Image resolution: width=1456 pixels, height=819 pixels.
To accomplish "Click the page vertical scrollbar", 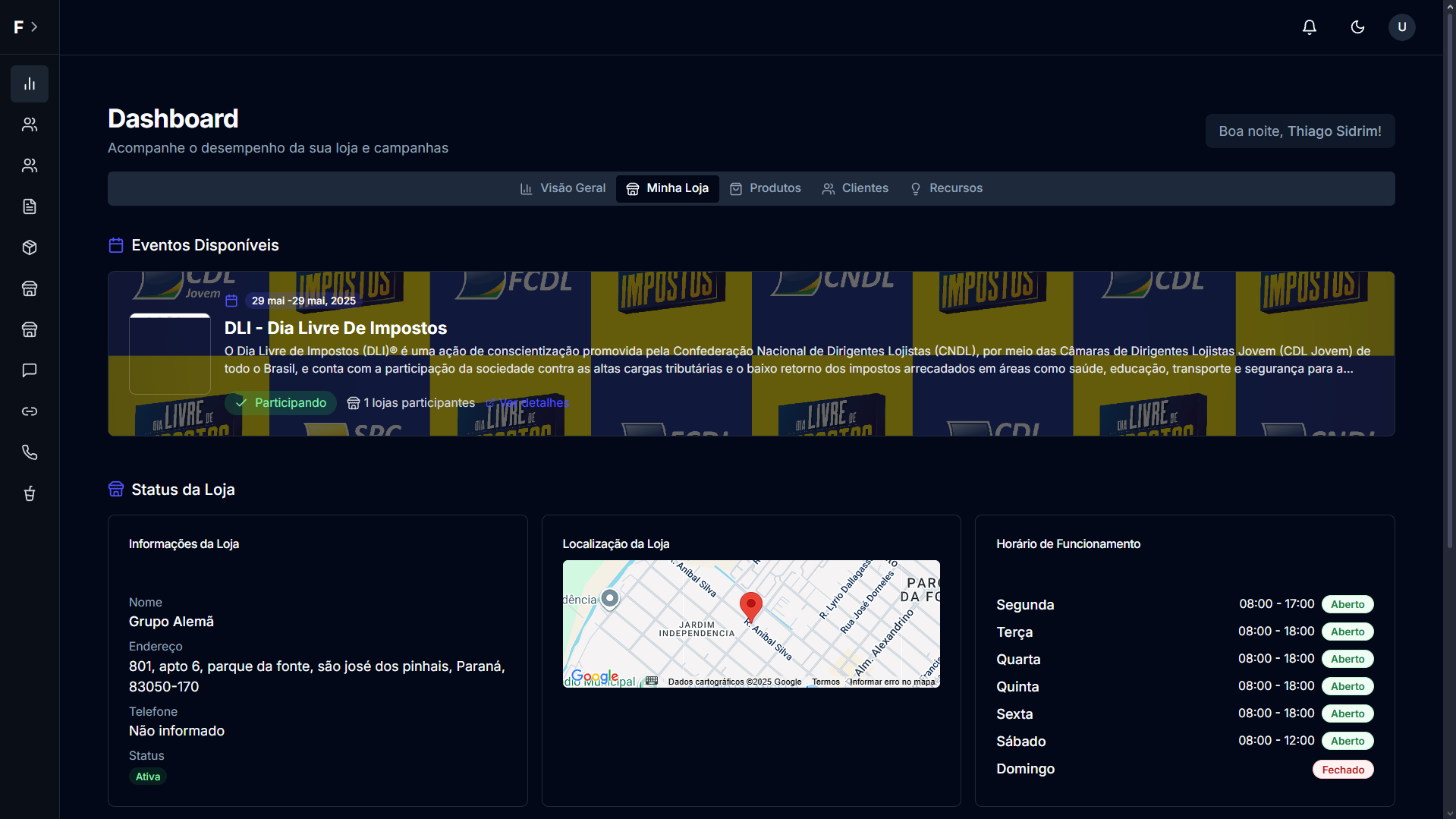I will 1449,304.
